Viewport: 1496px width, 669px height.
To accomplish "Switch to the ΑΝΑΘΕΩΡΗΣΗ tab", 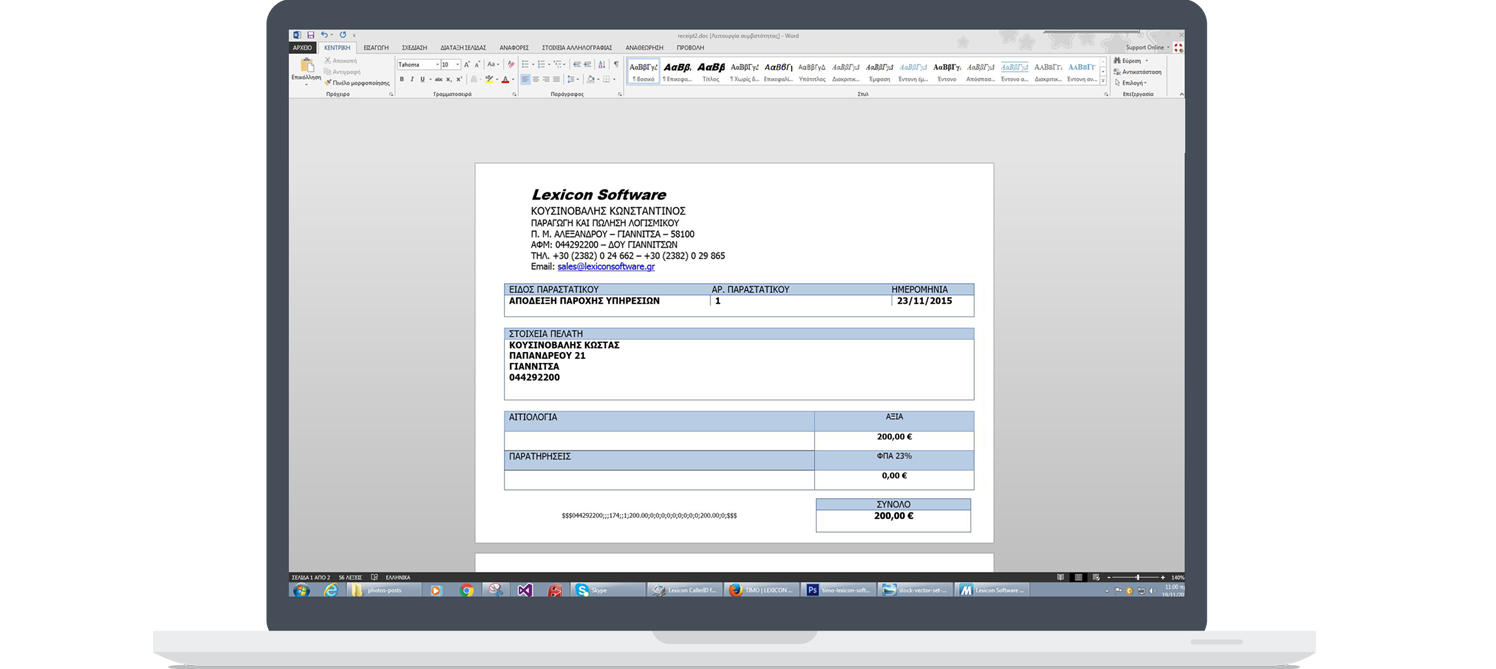I will pyautogui.click(x=645, y=47).
